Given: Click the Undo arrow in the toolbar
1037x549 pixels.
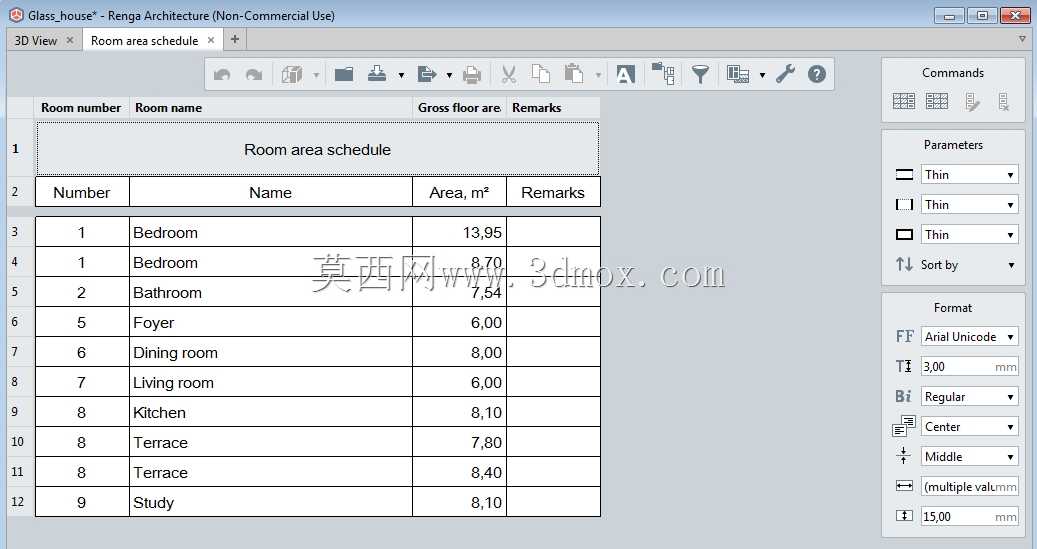Looking at the screenshot, I should pyautogui.click(x=222, y=75).
